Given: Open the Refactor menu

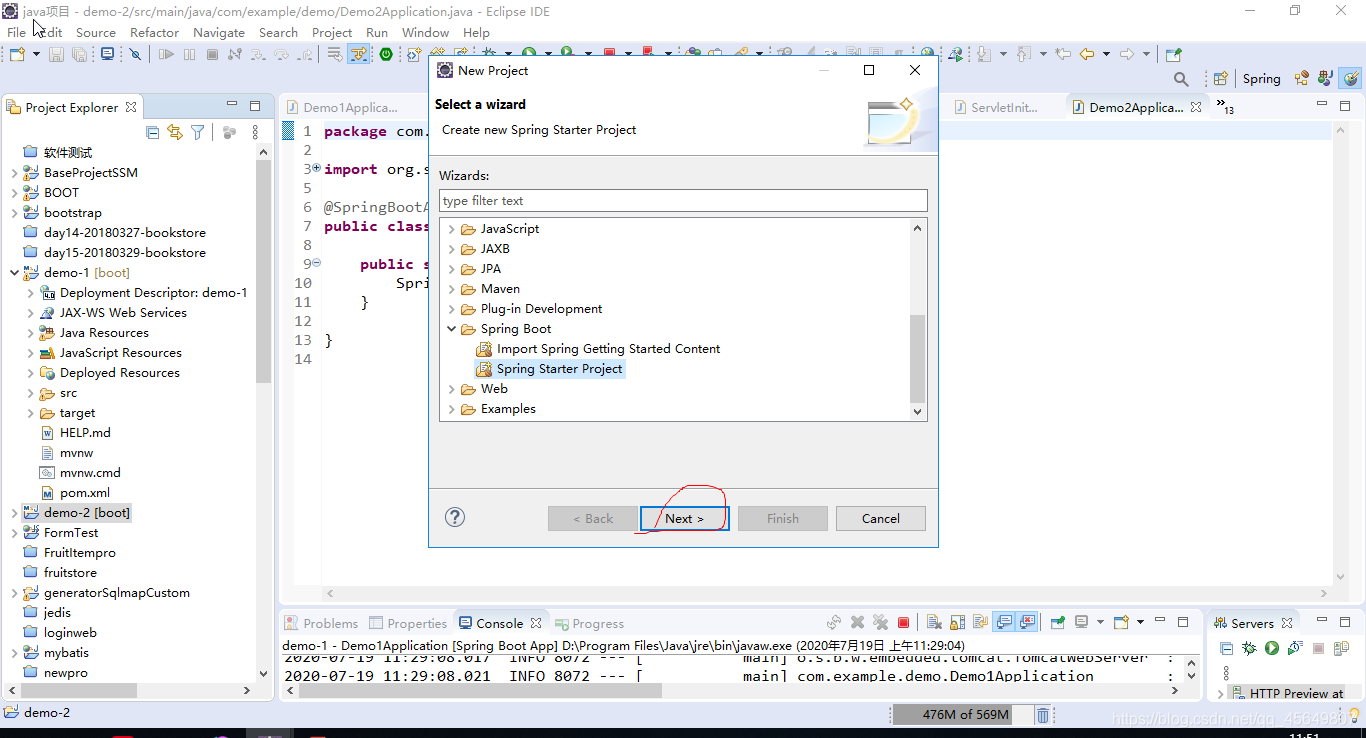Looking at the screenshot, I should [x=154, y=32].
